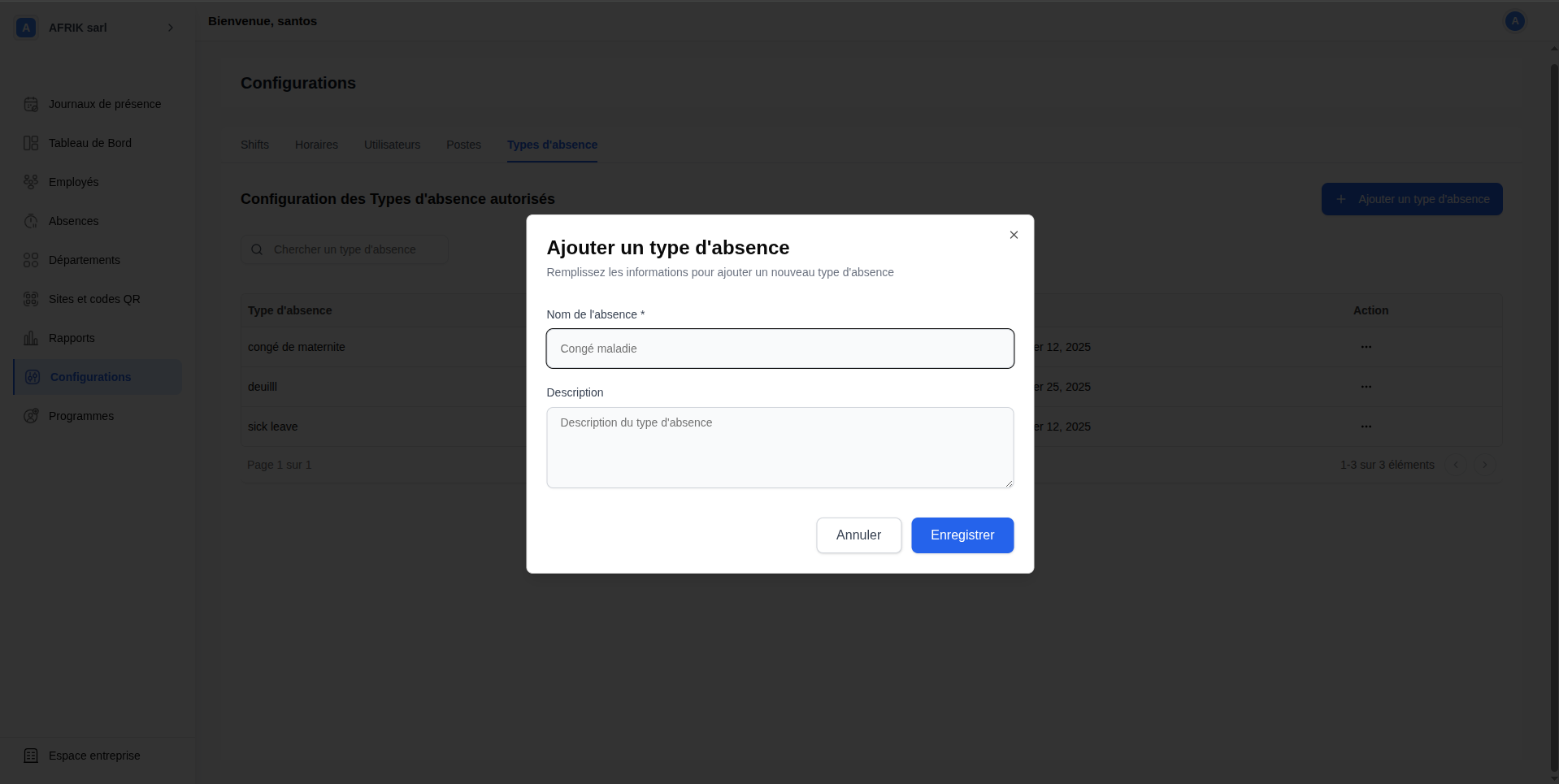
Task: Click the Programmes icon in the sidebar
Action: point(31,416)
